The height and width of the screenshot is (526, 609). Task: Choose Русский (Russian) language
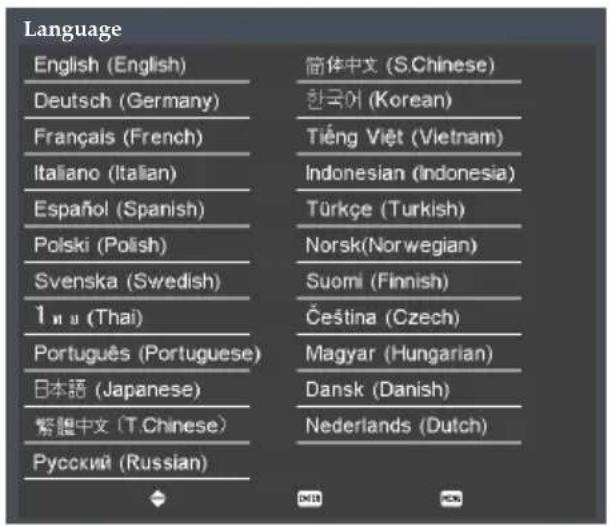120,463
